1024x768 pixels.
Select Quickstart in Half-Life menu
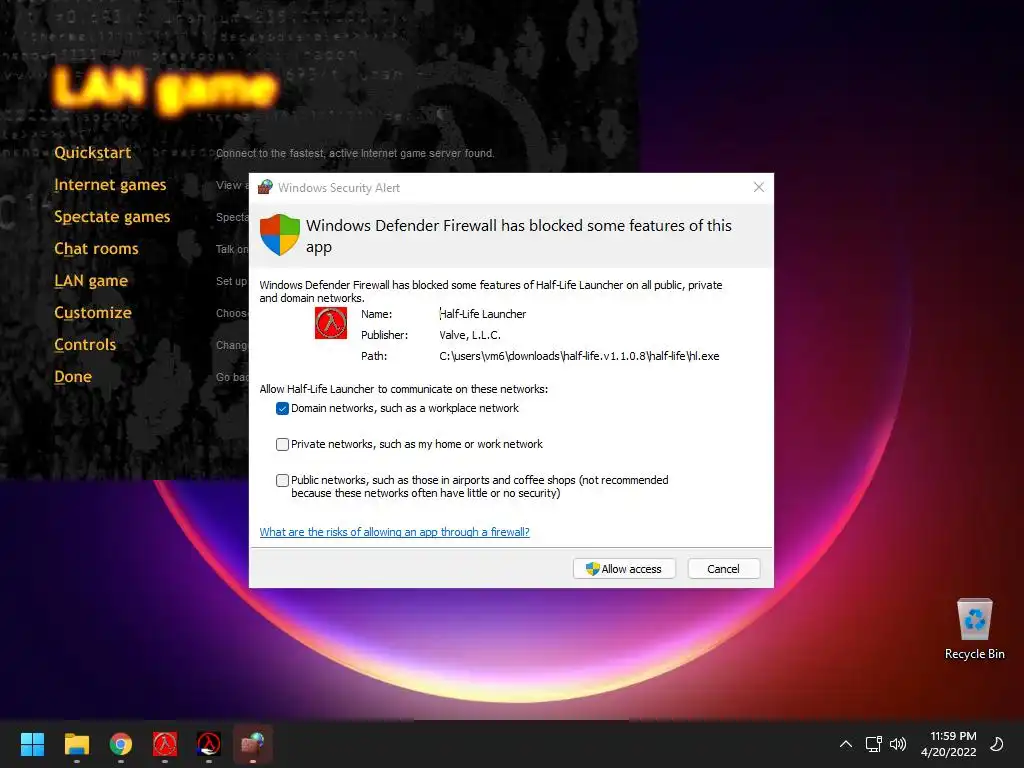[93, 153]
